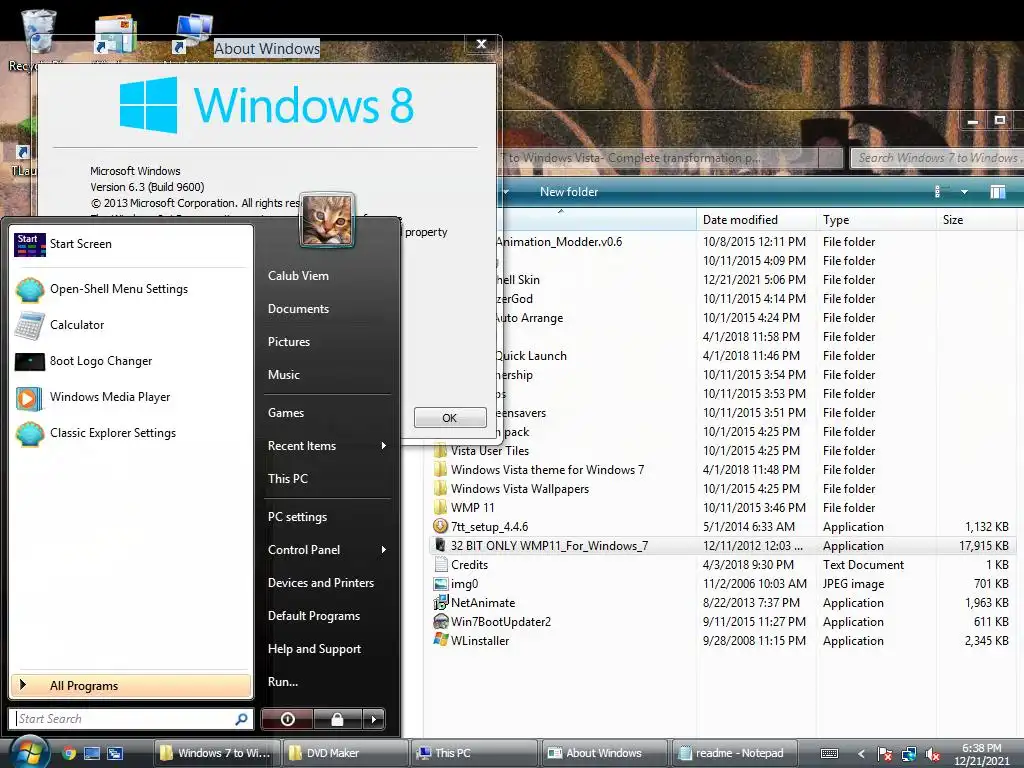Click Run... in start menu
The height and width of the screenshot is (768, 1024).
point(283,682)
